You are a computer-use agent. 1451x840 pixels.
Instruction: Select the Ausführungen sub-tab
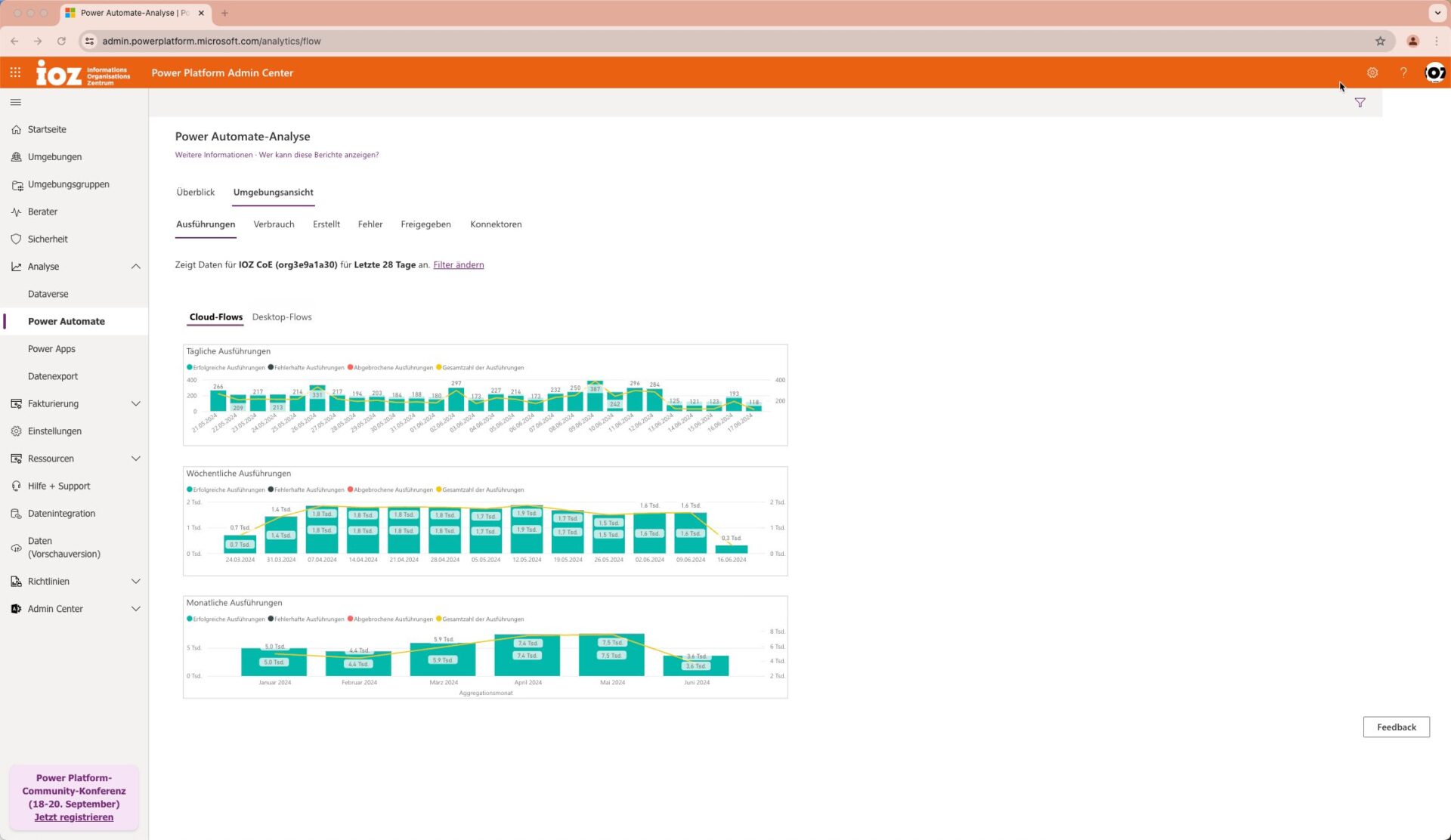[x=206, y=224]
